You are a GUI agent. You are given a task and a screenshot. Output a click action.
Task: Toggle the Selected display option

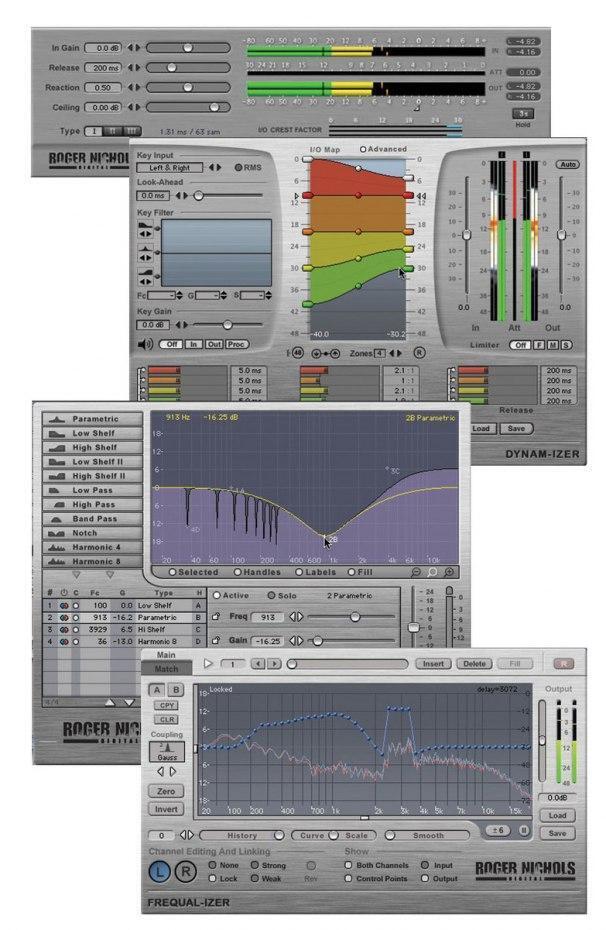[173, 572]
